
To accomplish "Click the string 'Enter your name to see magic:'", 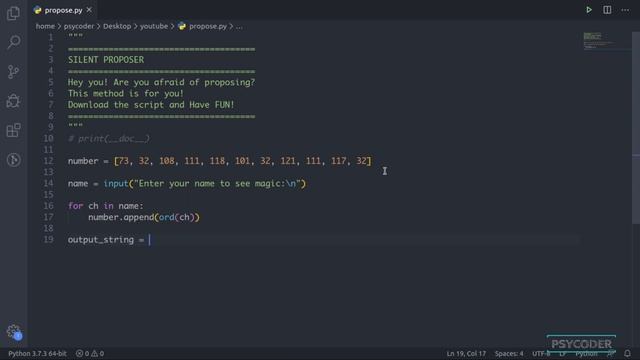I will click(x=212, y=184).
